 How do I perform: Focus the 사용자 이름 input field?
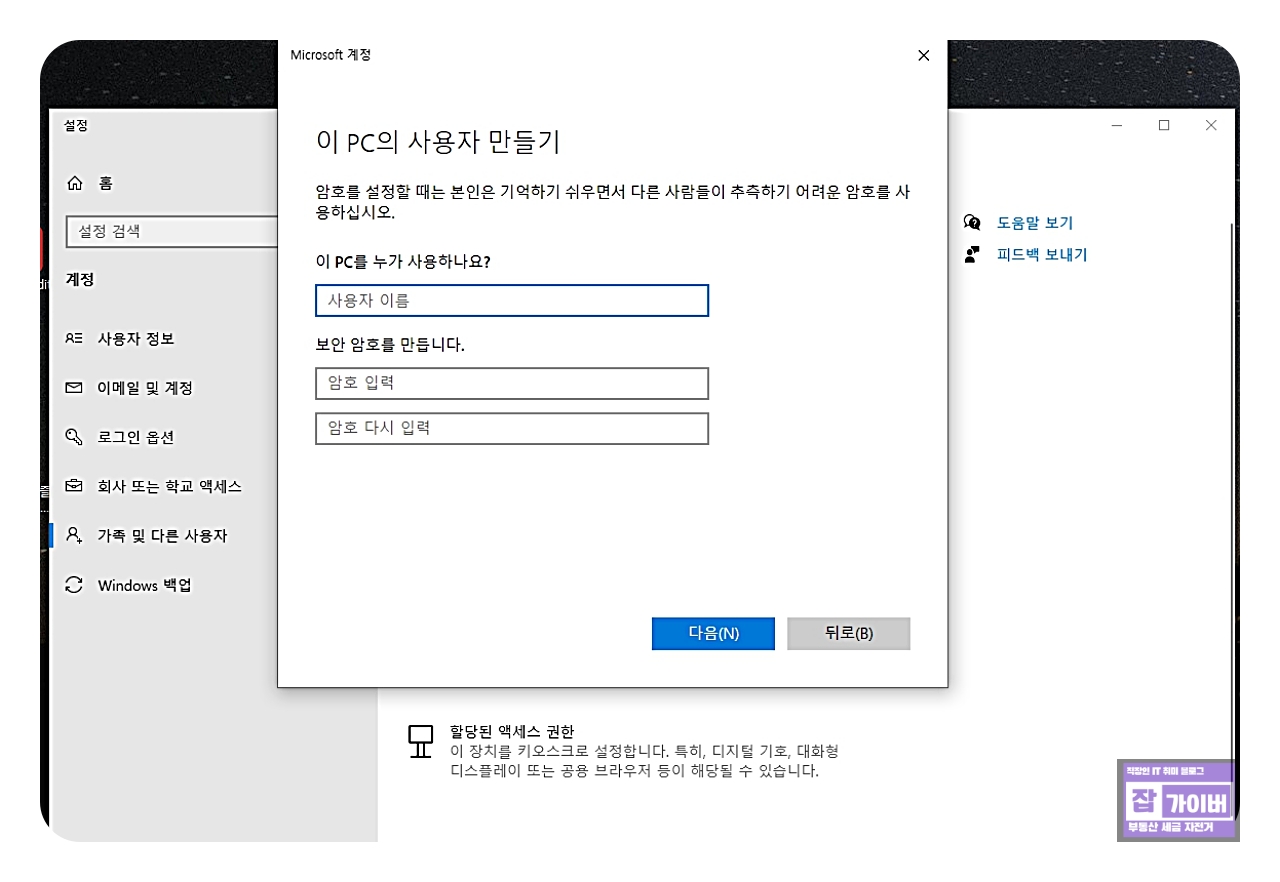point(512,301)
